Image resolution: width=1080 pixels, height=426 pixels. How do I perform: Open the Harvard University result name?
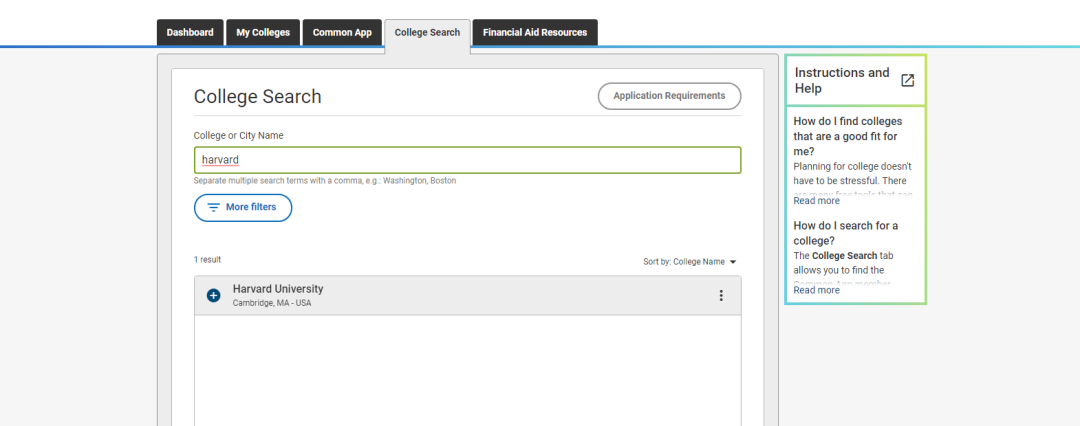[x=278, y=289]
